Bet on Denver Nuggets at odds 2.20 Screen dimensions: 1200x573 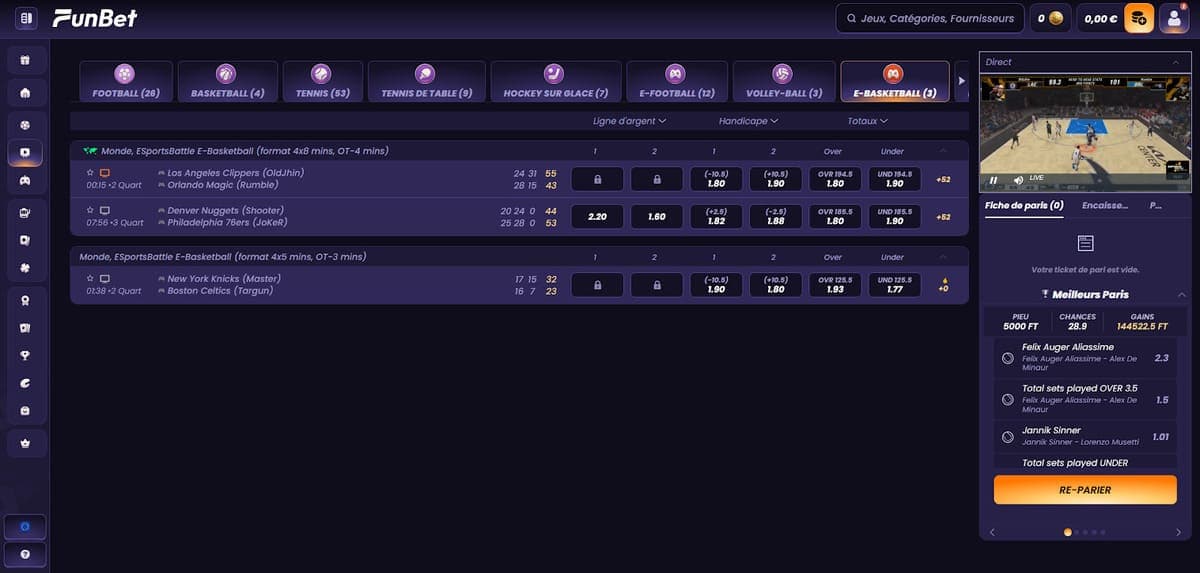597,217
